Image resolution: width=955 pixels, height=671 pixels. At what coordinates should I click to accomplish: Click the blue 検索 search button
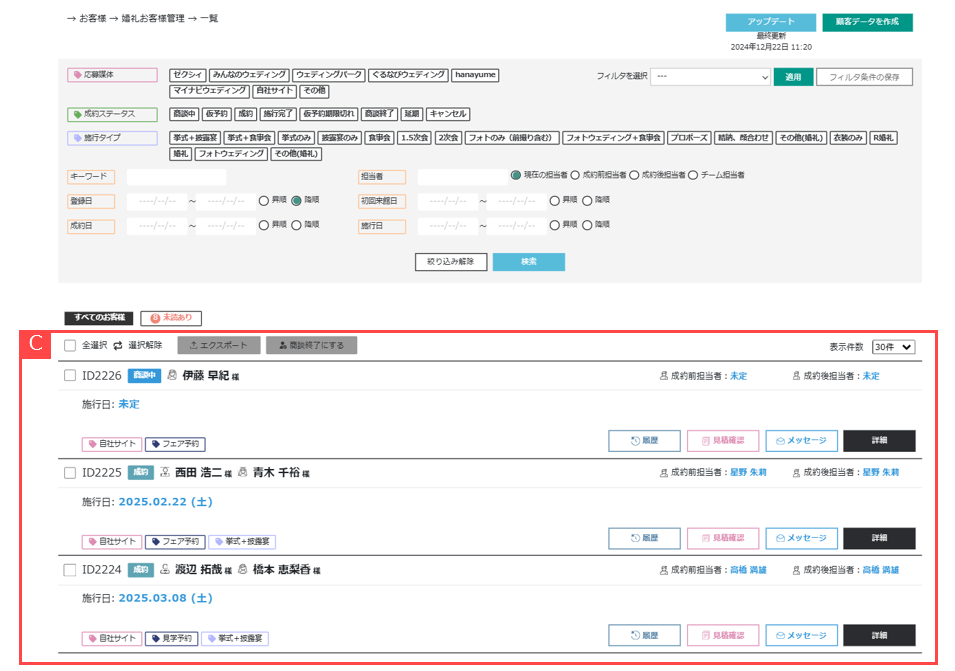(528, 262)
